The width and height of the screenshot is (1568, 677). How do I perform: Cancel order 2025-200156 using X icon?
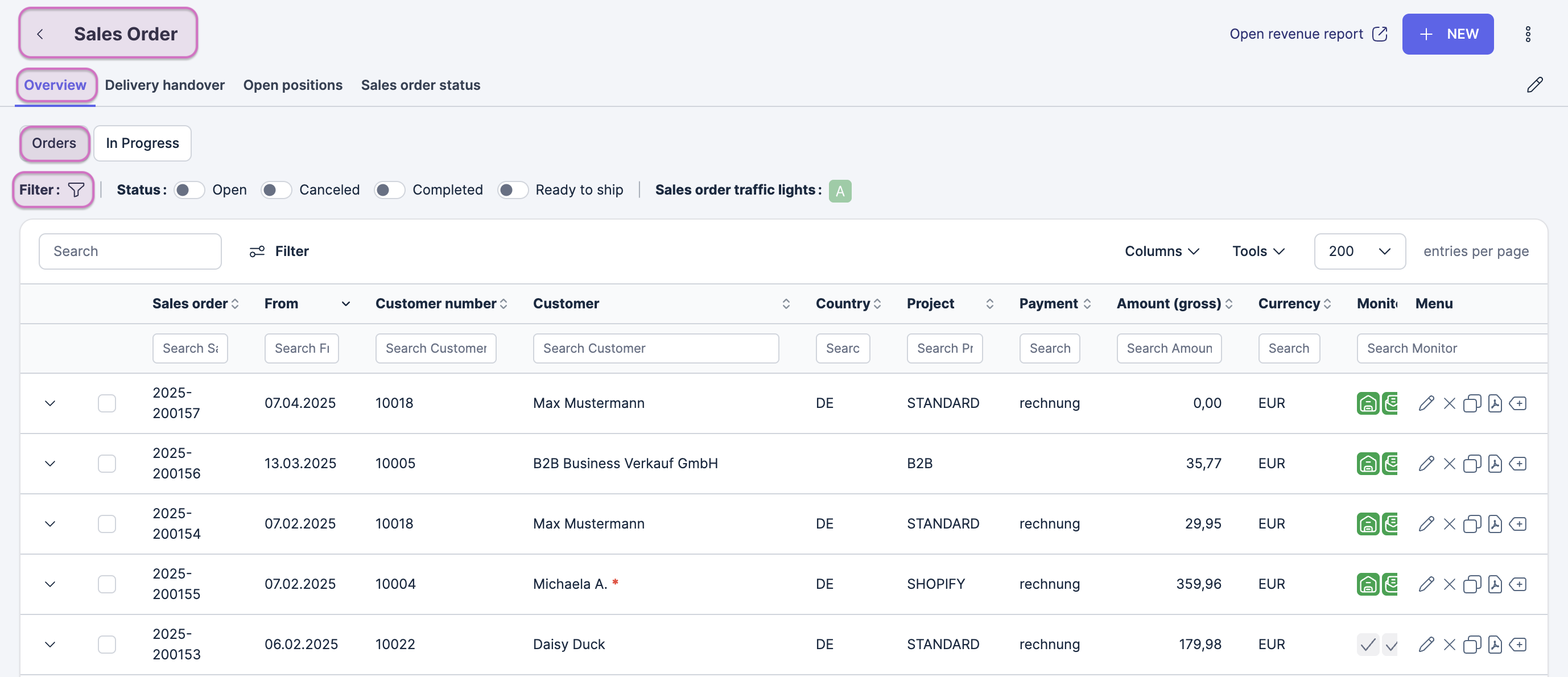point(1449,463)
